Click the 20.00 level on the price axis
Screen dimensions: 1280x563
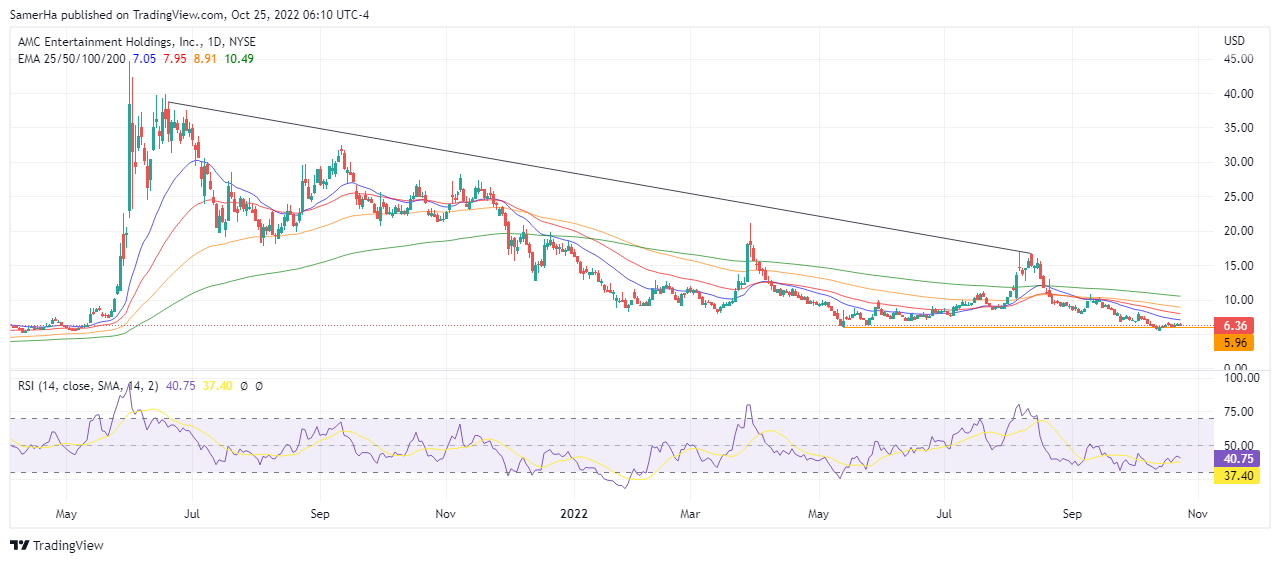click(x=1238, y=231)
